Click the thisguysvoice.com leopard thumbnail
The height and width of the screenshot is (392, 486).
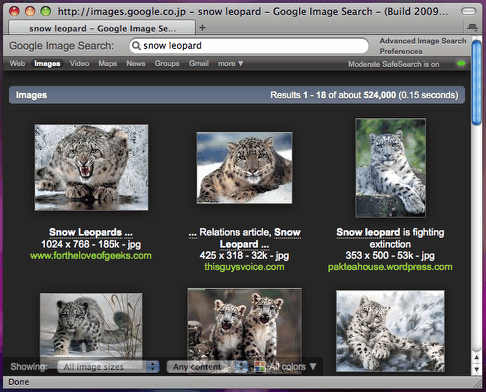[244, 168]
